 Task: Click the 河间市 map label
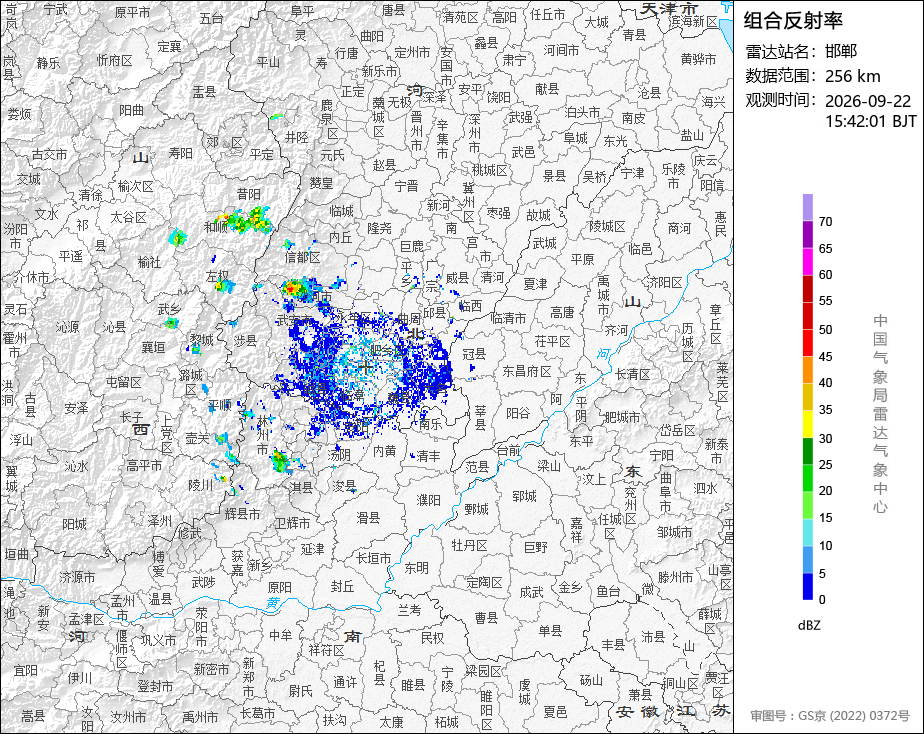point(561,51)
